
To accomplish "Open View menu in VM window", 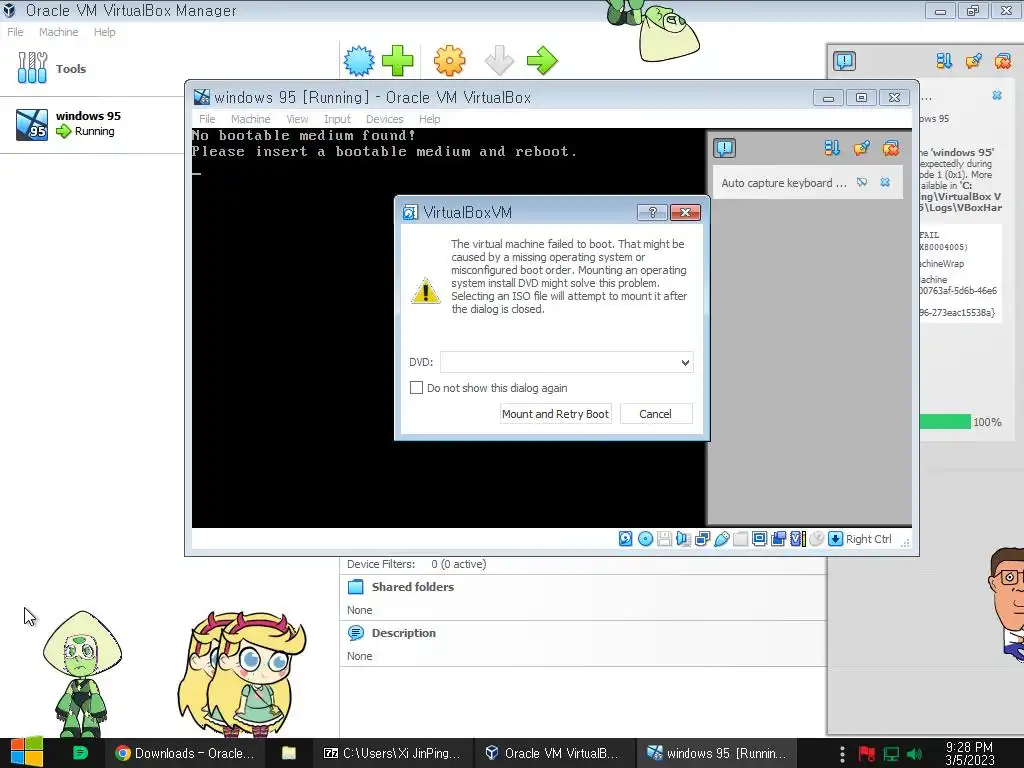I will (x=297, y=119).
